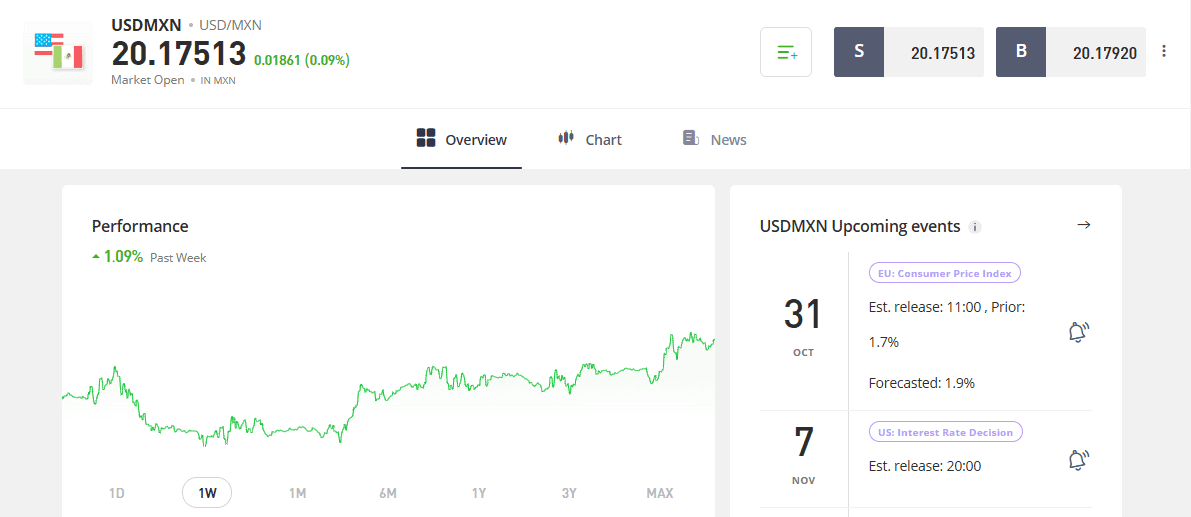This screenshot has height=517, width=1191.
Task: Add USDMXN to watchlist icon button
Action: point(786,52)
